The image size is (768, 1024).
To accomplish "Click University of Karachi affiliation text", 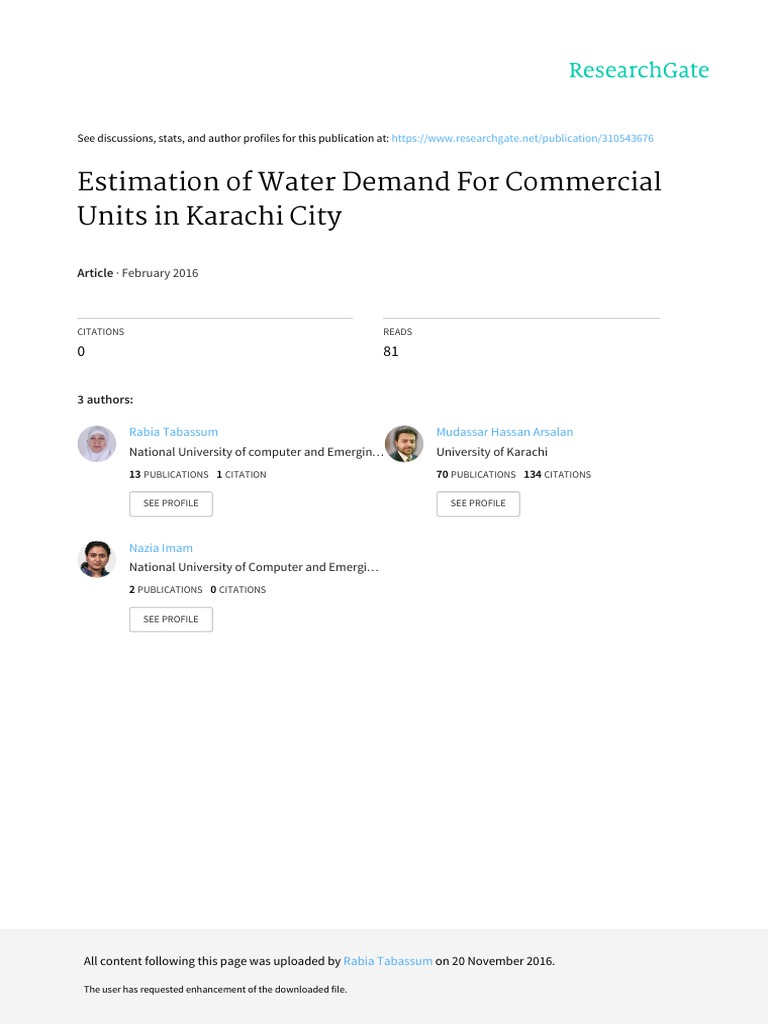I will 492,452.
